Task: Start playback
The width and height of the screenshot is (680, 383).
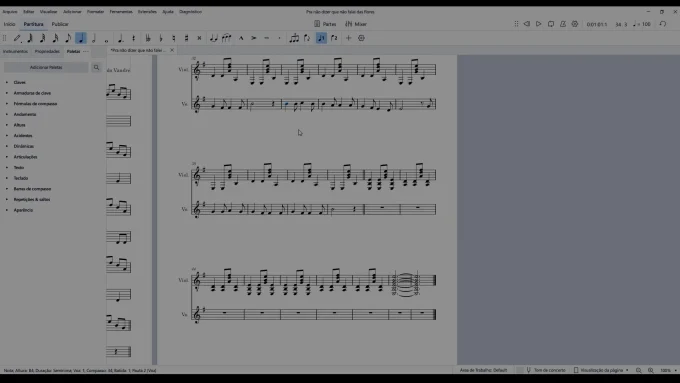Action: click(x=539, y=24)
